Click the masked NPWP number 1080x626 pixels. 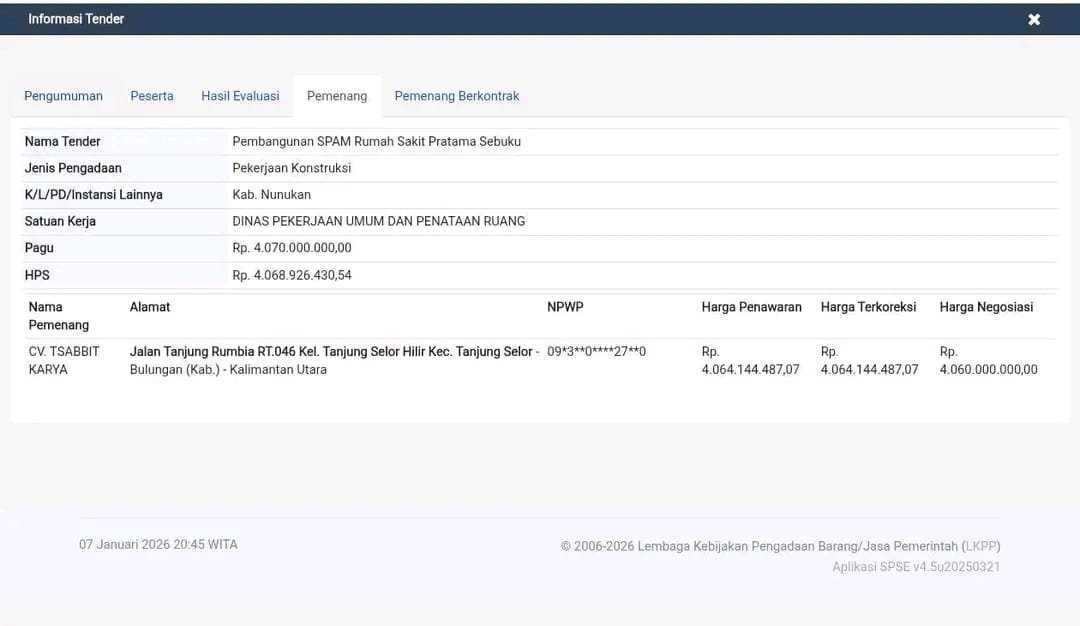[x=596, y=351]
